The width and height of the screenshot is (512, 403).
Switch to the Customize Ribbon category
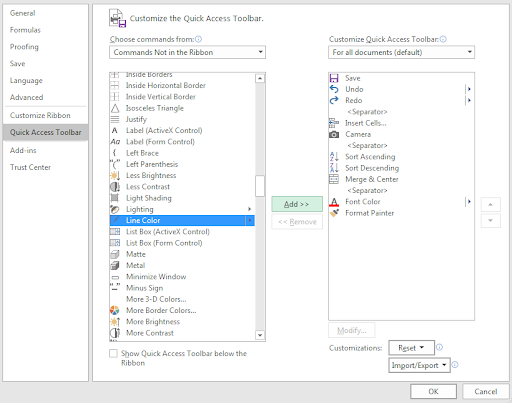(40, 115)
